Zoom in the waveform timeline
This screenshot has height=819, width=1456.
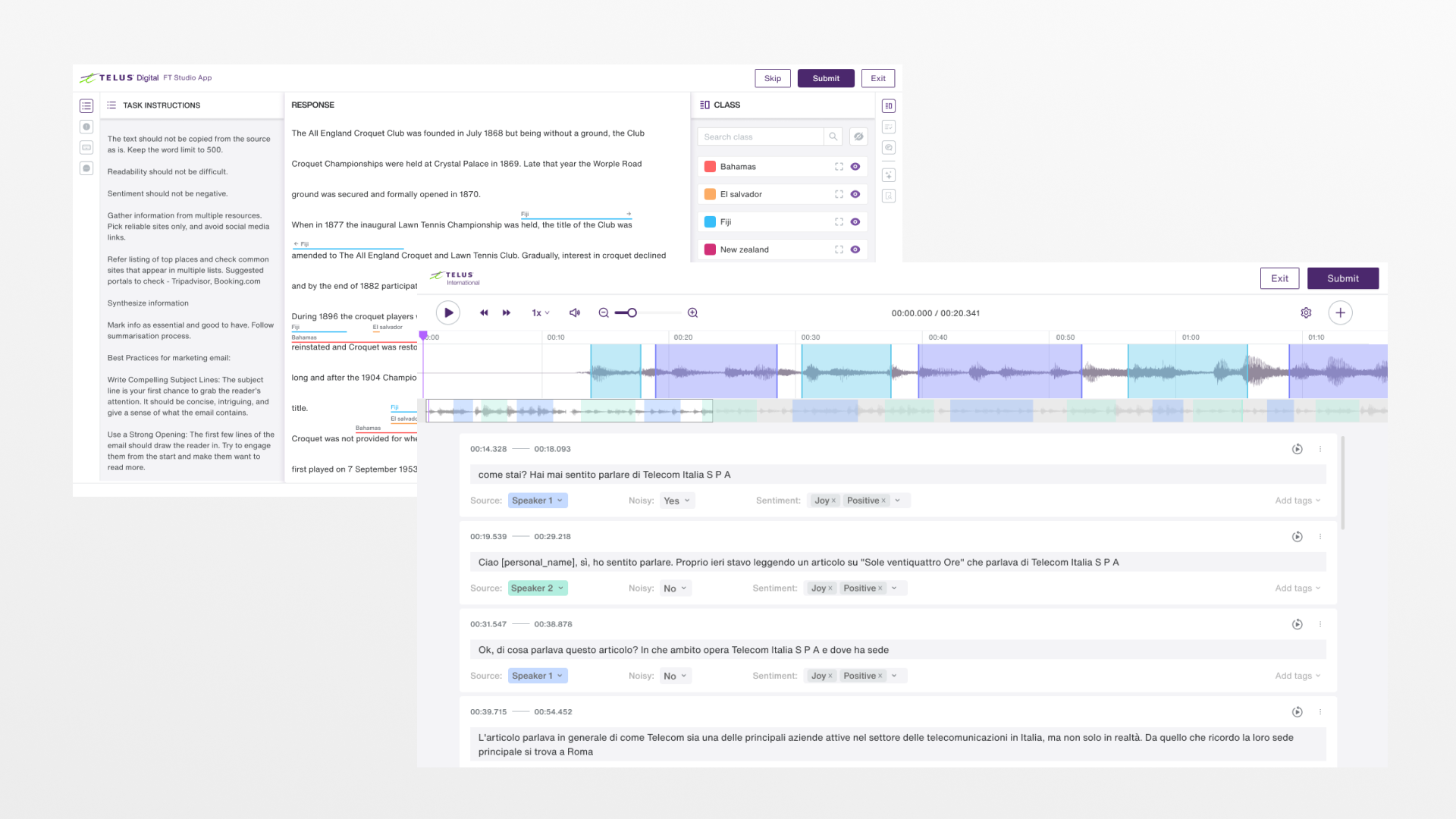coord(692,312)
